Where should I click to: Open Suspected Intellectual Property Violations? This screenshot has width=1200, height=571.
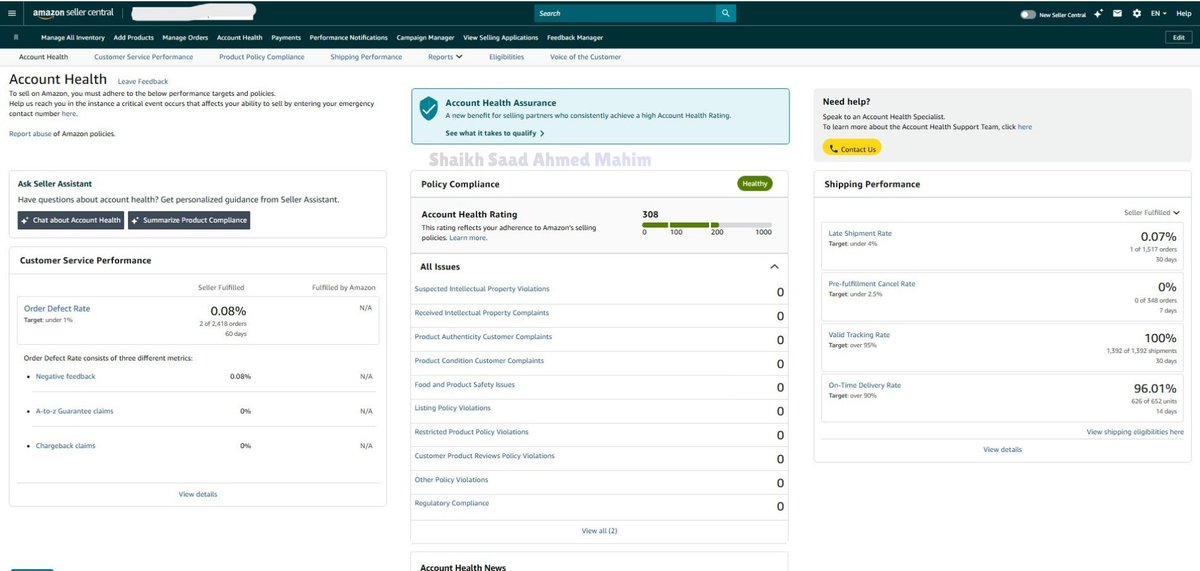pyautogui.click(x=482, y=289)
